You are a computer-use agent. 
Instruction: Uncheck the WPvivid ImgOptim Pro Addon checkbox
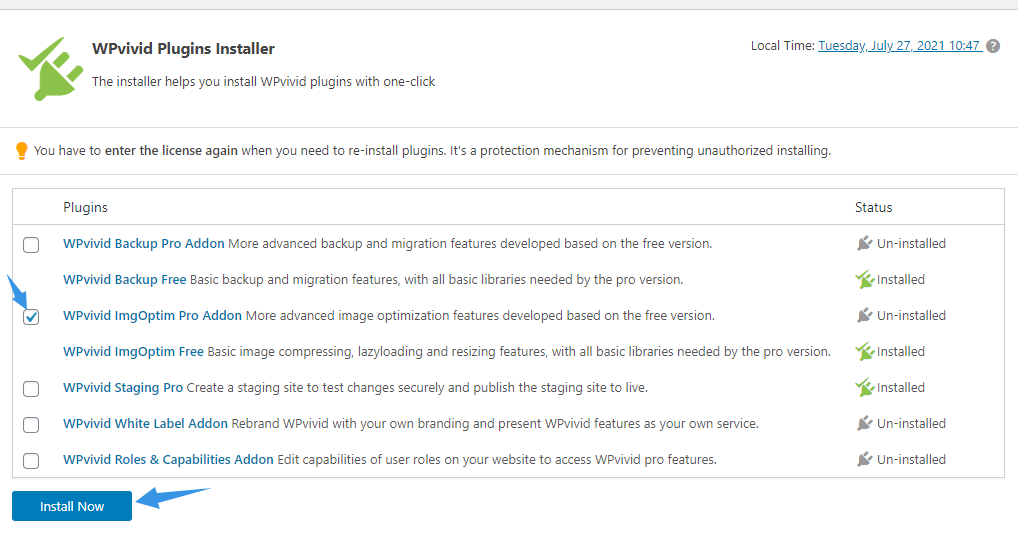point(31,317)
